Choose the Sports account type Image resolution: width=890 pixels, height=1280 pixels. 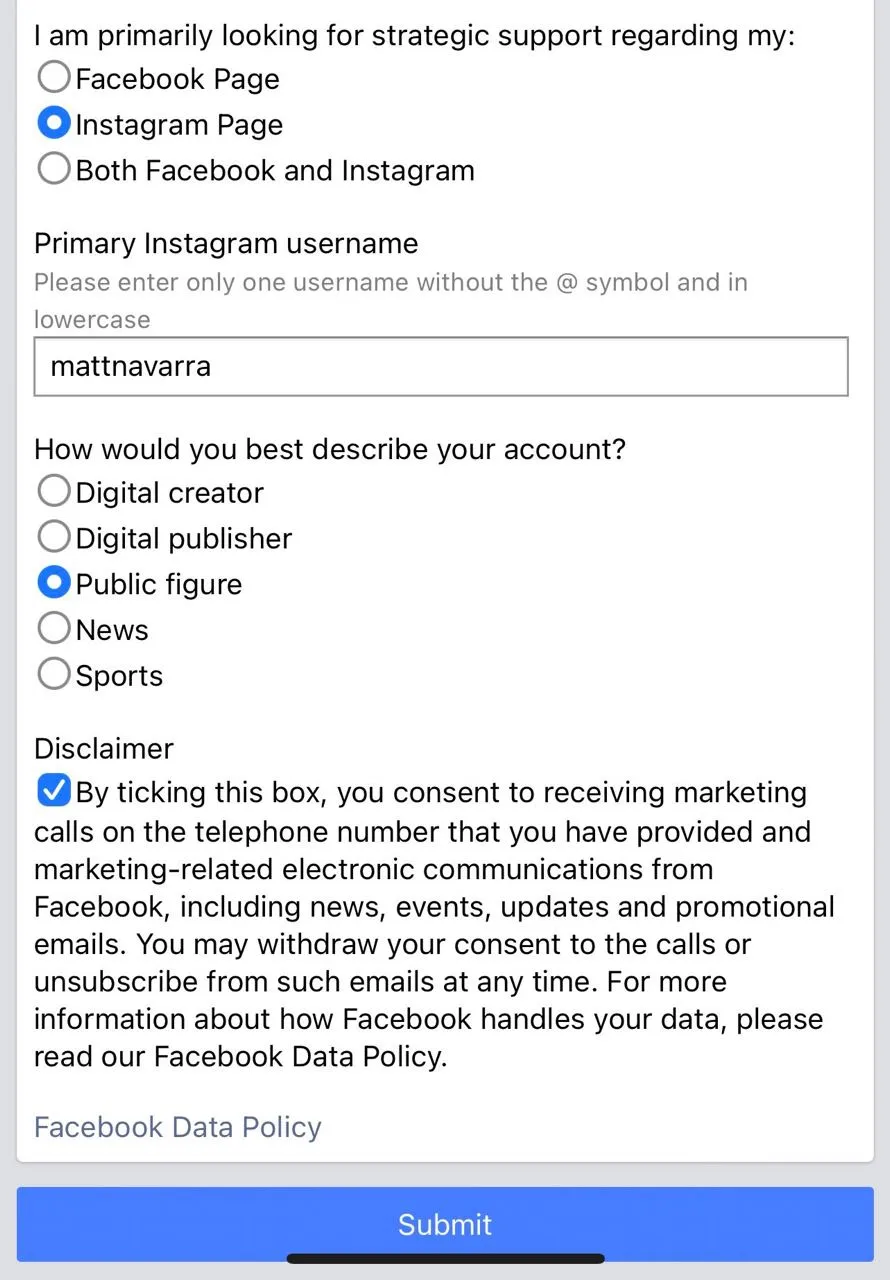54,675
